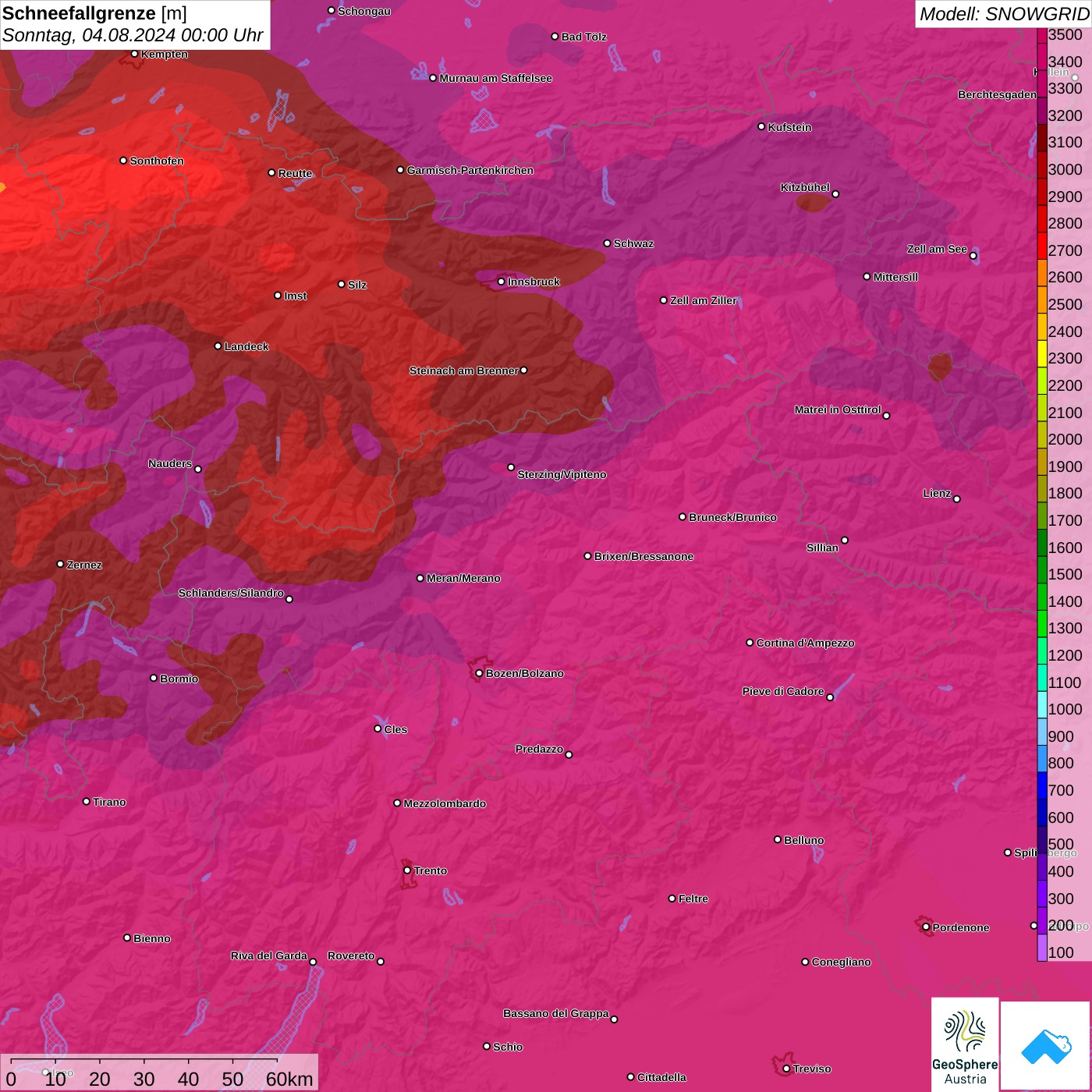1092x1092 pixels.
Task: Click the 'Reutte' label
Action: click(x=295, y=173)
